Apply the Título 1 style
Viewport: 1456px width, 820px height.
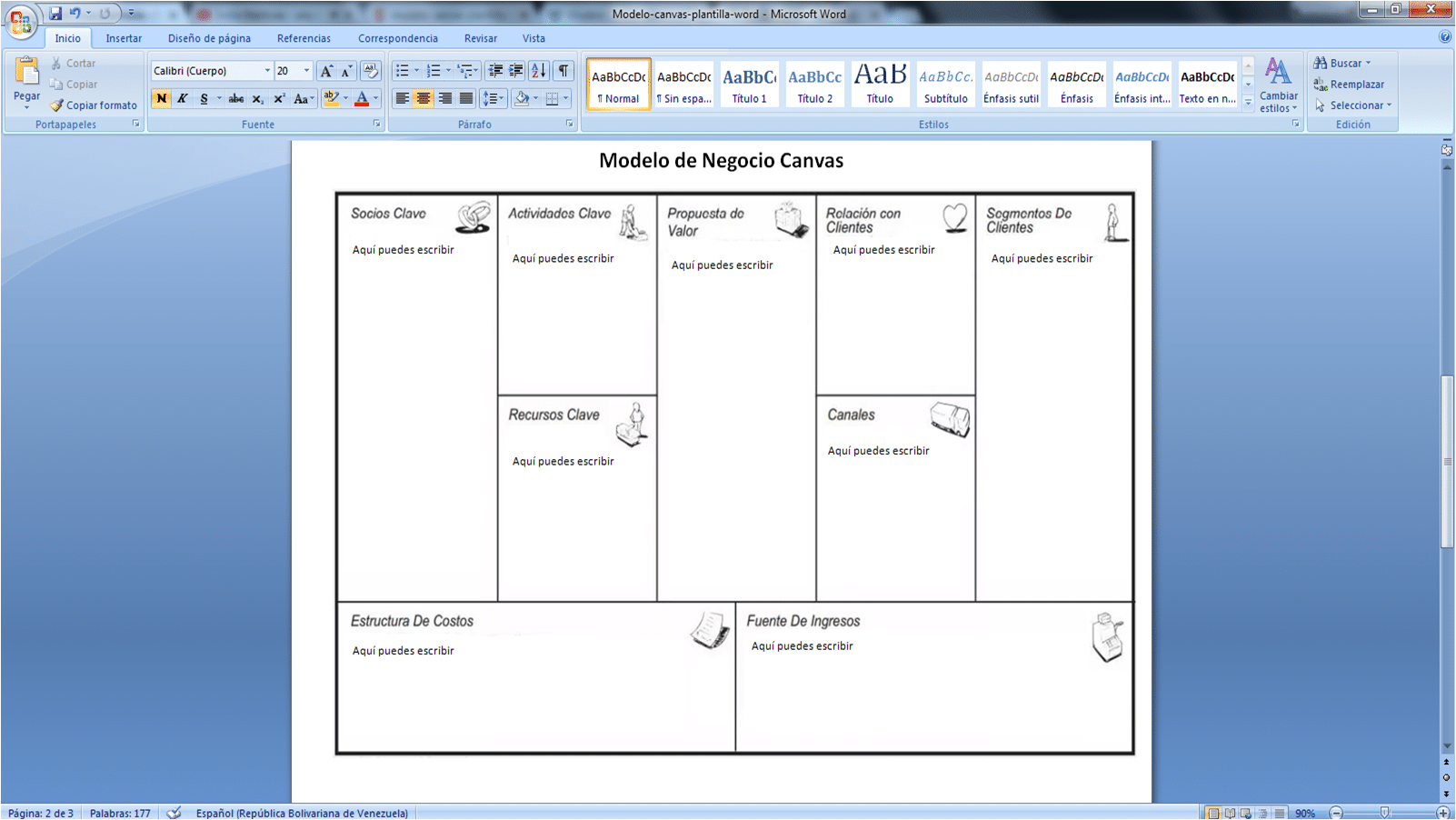pos(749,85)
